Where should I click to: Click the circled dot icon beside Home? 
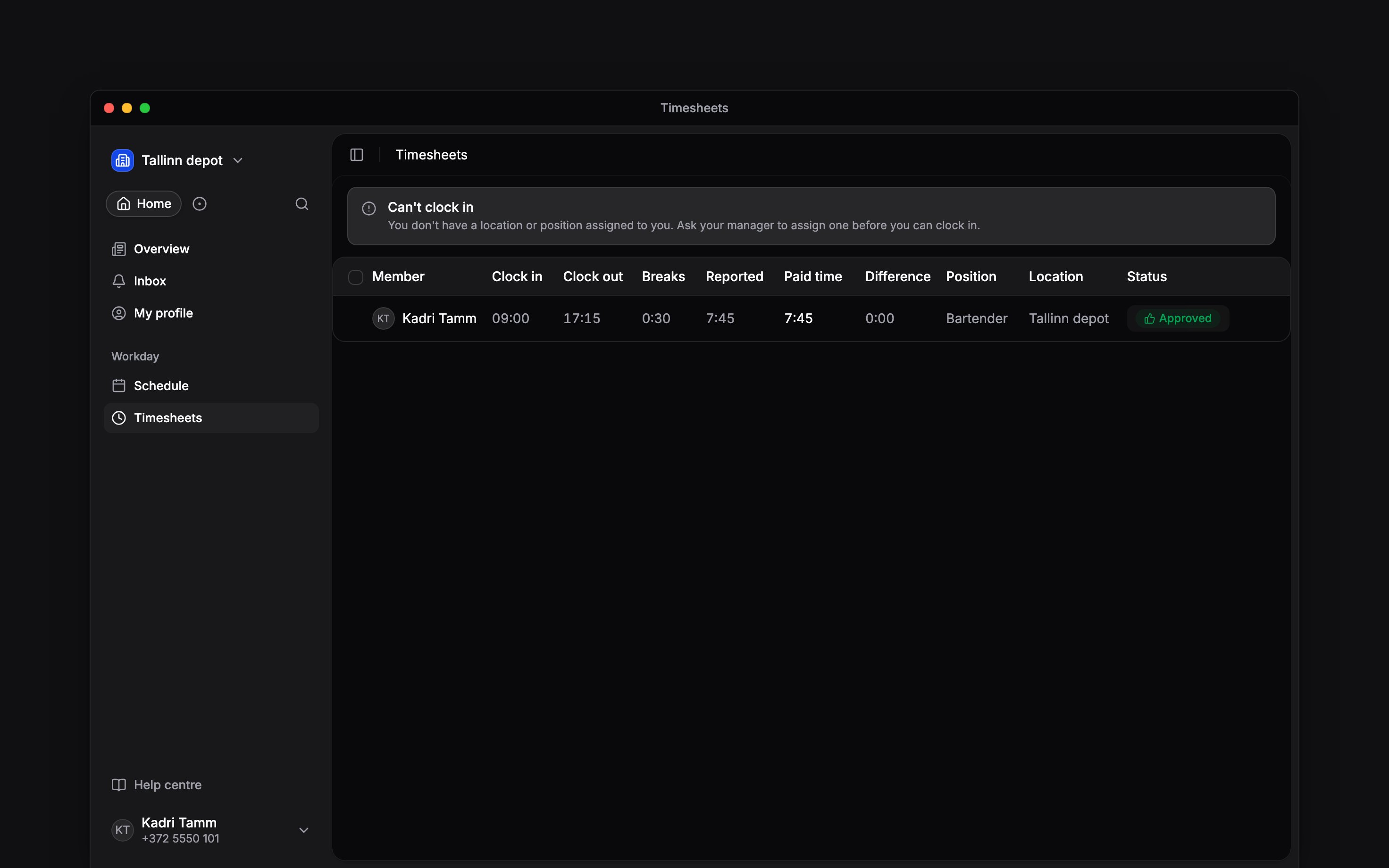(x=199, y=204)
